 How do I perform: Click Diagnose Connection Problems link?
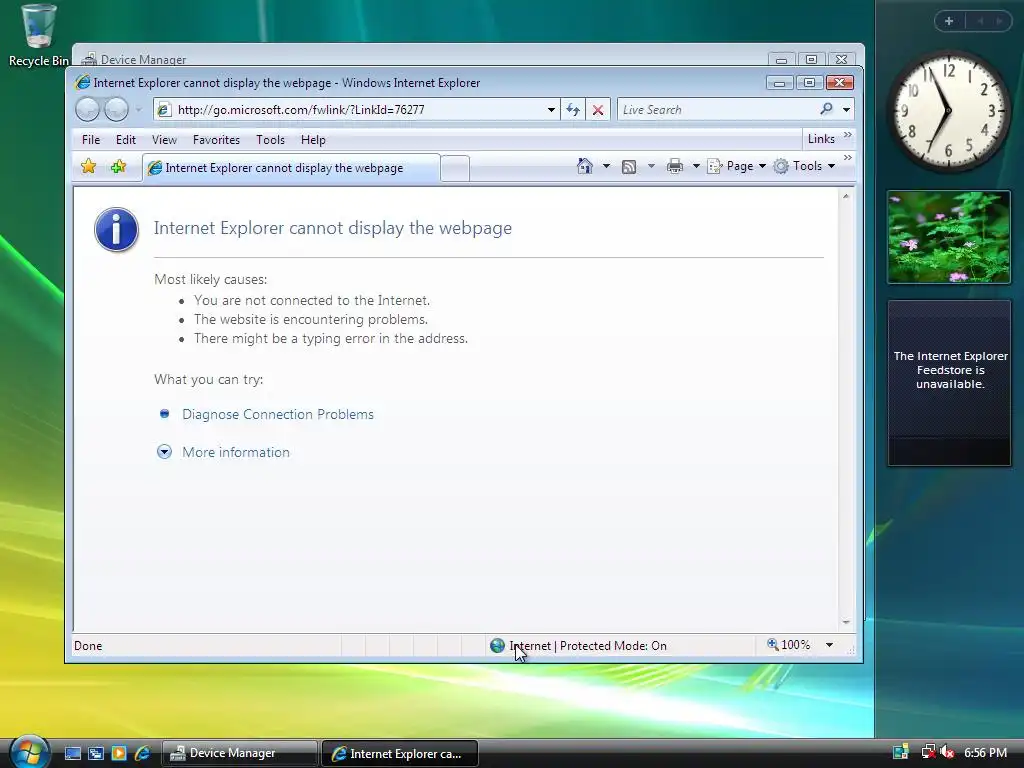pos(278,414)
